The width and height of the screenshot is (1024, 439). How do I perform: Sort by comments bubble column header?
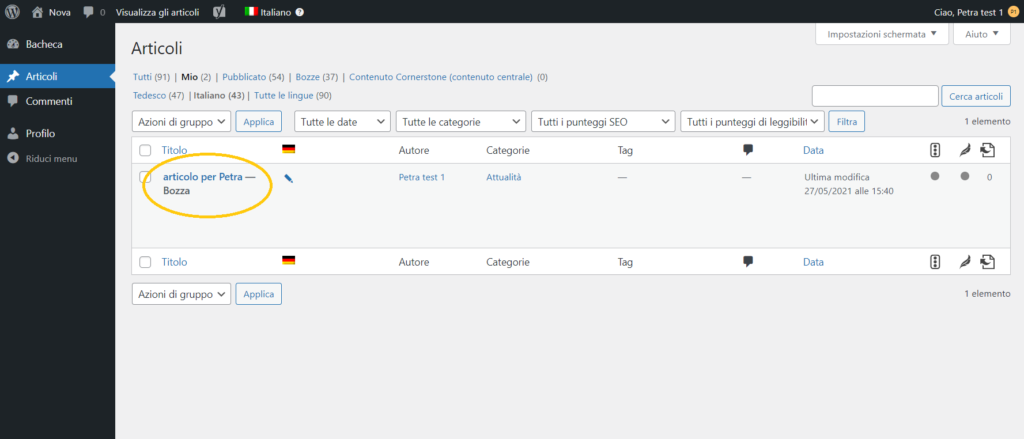[x=748, y=150]
